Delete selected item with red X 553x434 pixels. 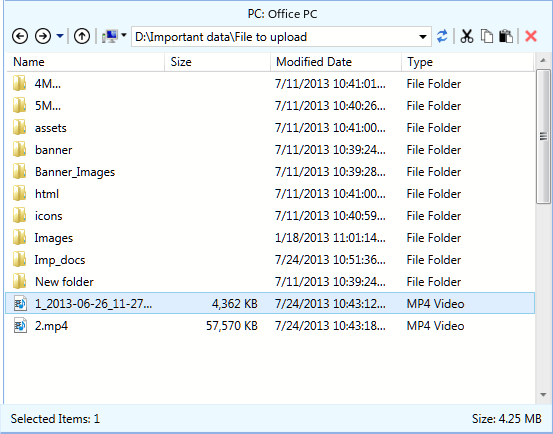coord(531,36)
